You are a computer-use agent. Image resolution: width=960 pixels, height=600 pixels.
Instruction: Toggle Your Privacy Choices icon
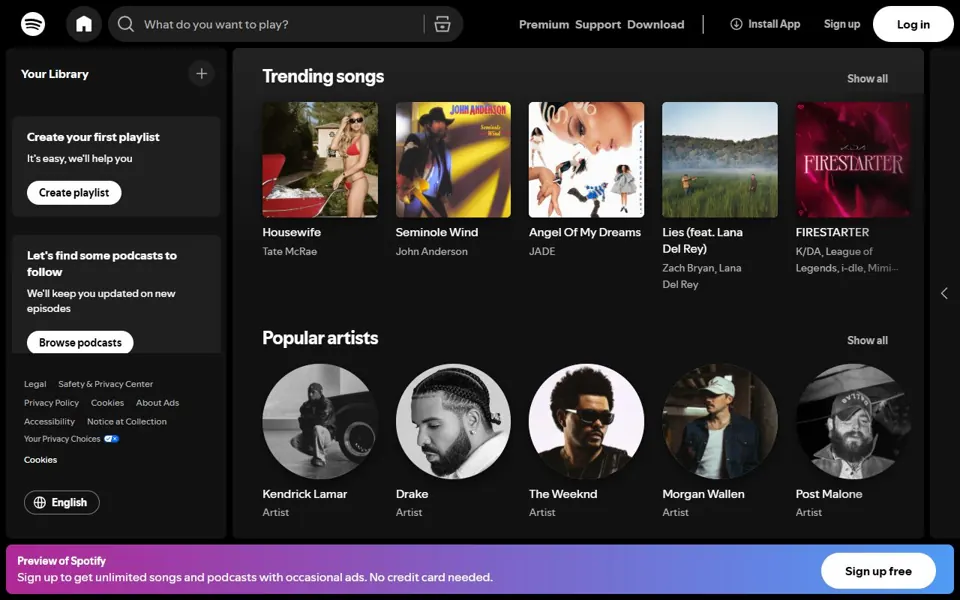click(x=111, y=439)
